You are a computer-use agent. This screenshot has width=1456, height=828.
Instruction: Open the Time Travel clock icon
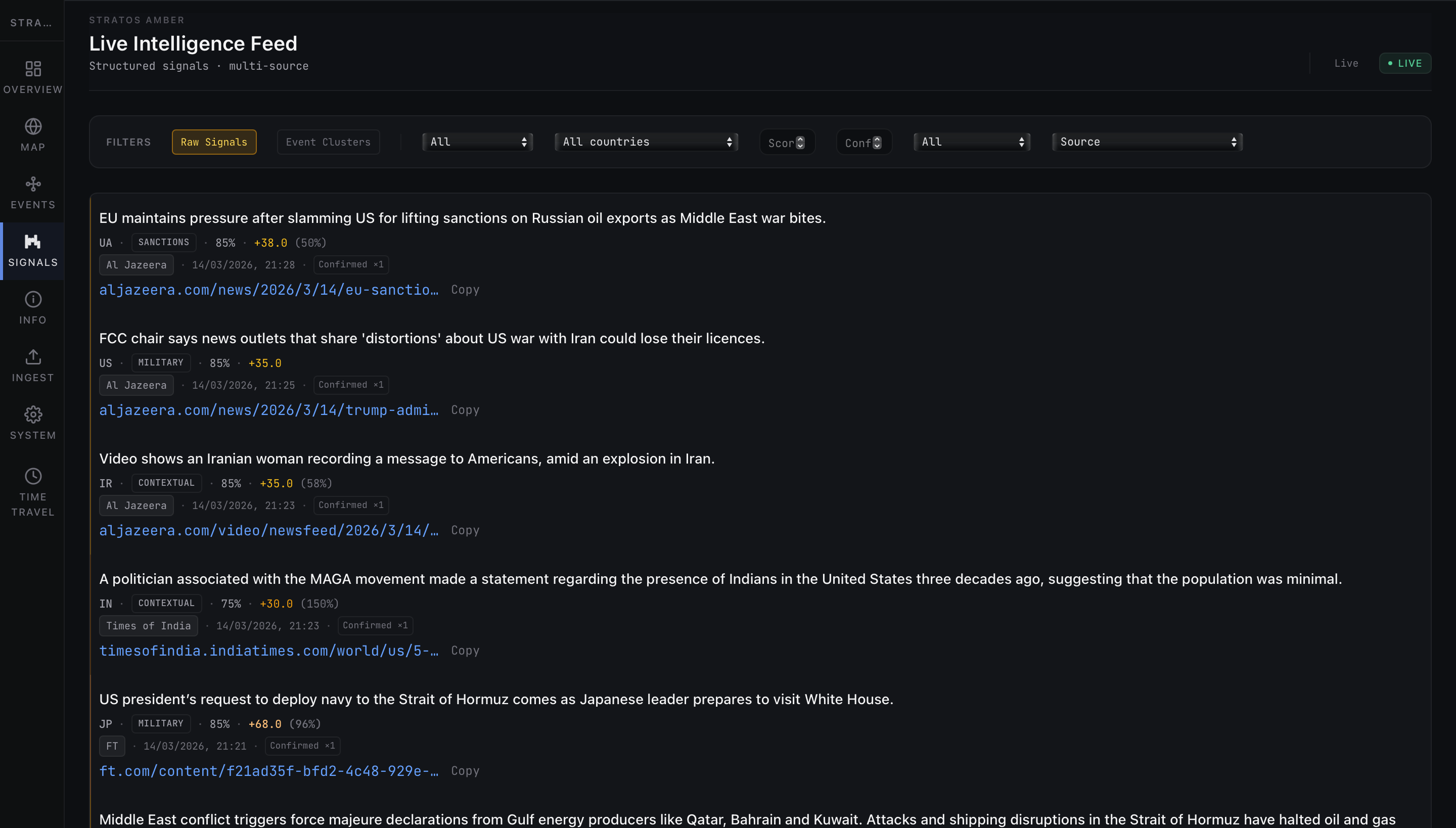tap(33, 476)
